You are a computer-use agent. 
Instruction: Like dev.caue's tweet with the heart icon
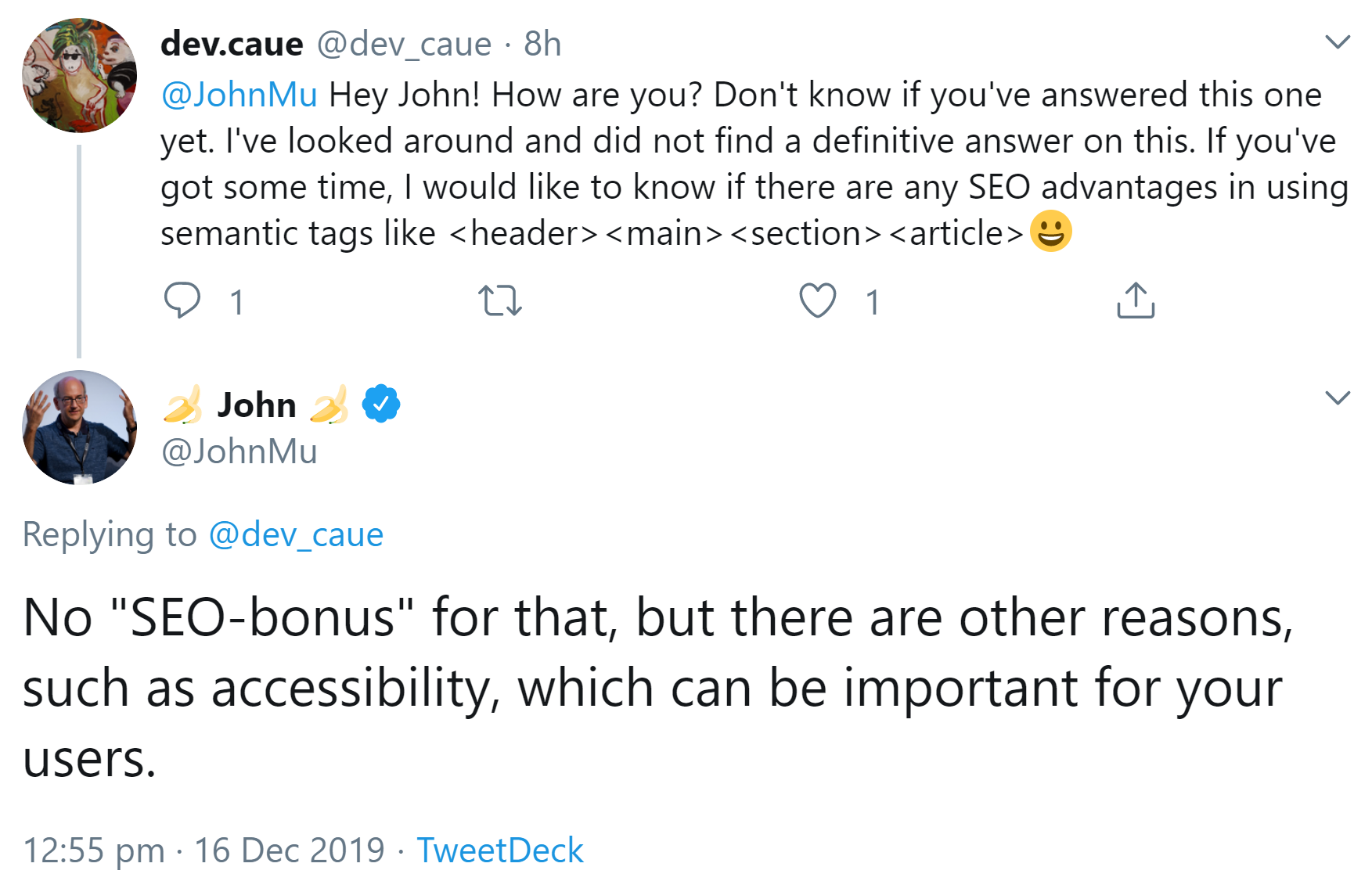(x=817, y=301)
